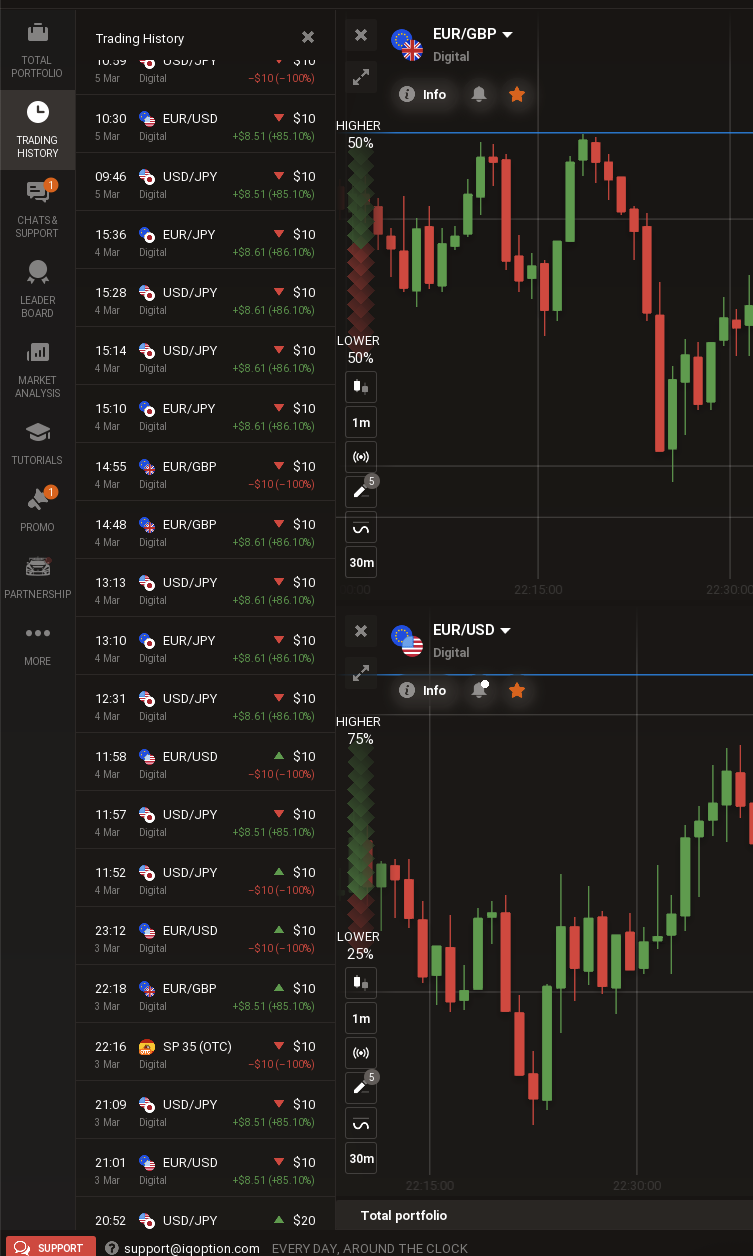Click the candlestick chart type icon on EUR/GBP
The height and width of the screenshot is (1256, 753).
tap(361, 386)
